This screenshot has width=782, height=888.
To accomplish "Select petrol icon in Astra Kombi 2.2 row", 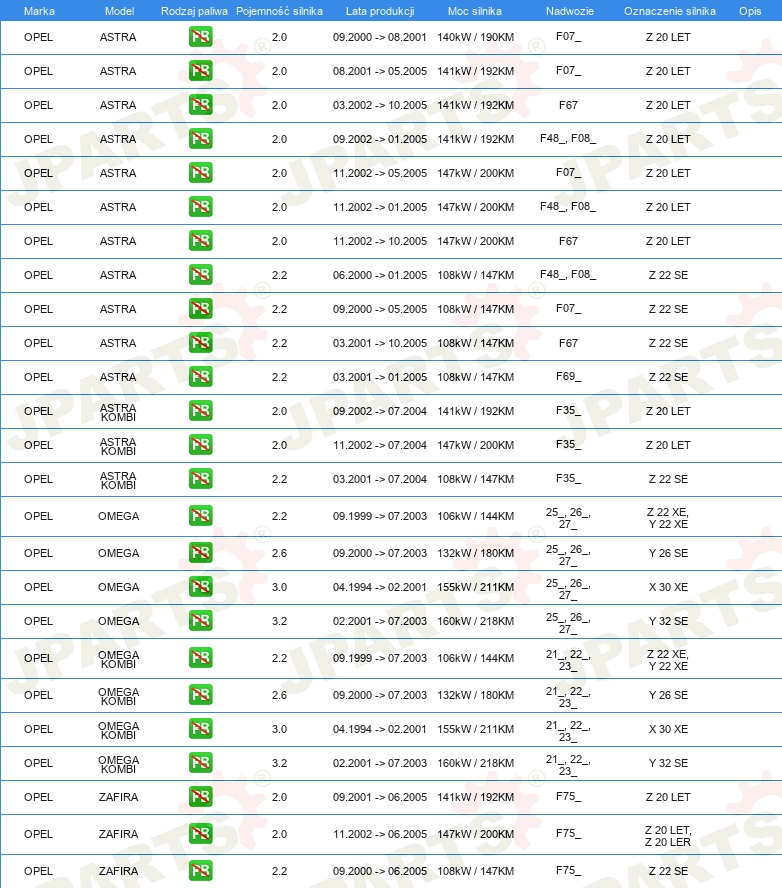I will (200, 479).
